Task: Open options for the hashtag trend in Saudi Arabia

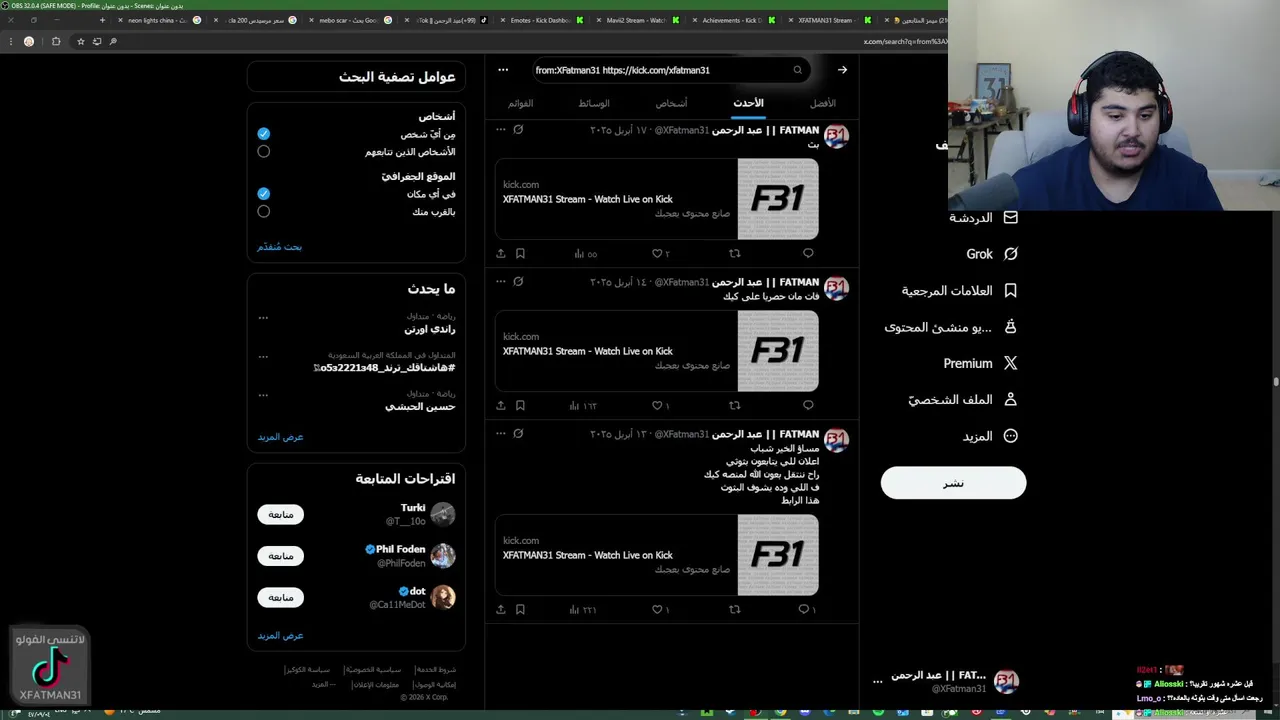Action: pyautogui.click(x=263, y=356)
